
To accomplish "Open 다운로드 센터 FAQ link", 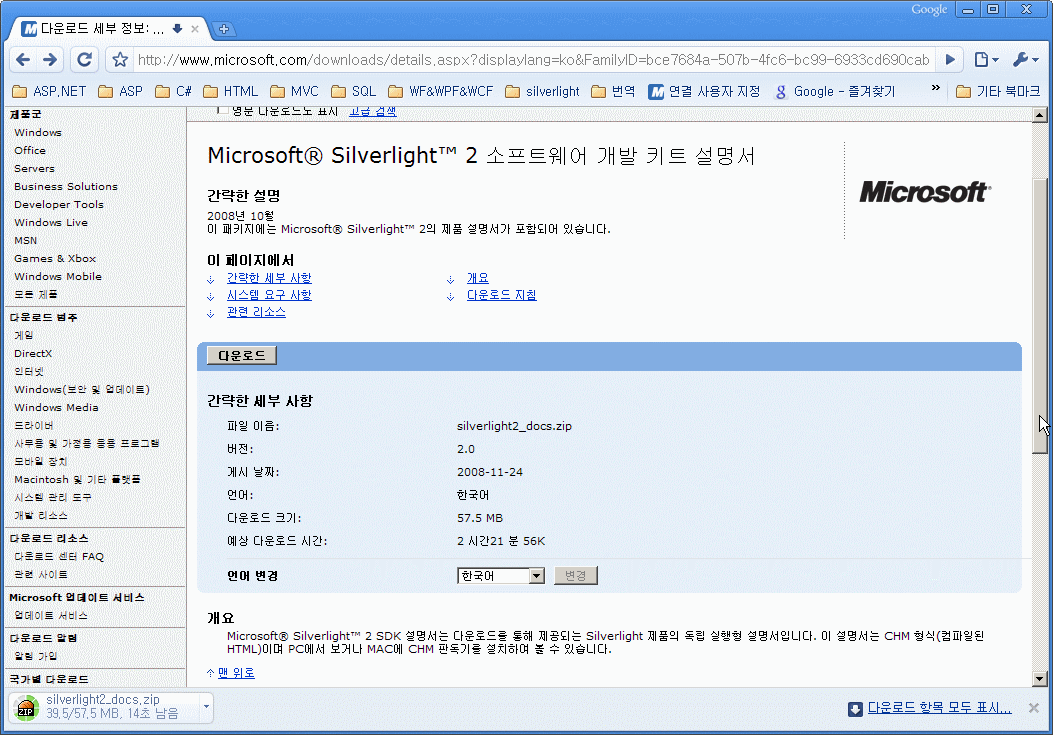I will pos(59,556).
